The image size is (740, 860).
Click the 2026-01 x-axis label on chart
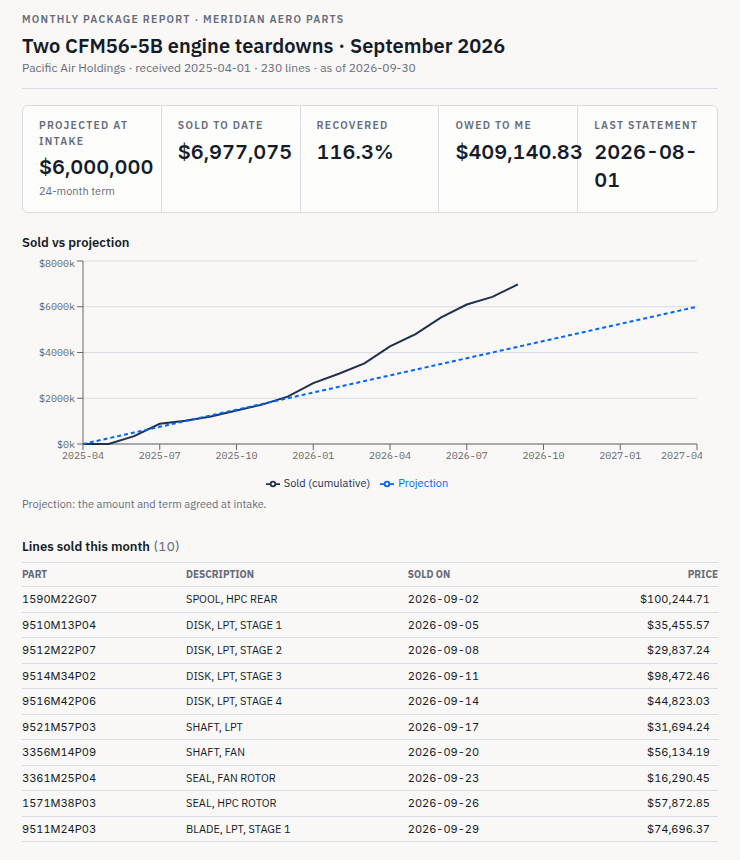coord(313,455)
